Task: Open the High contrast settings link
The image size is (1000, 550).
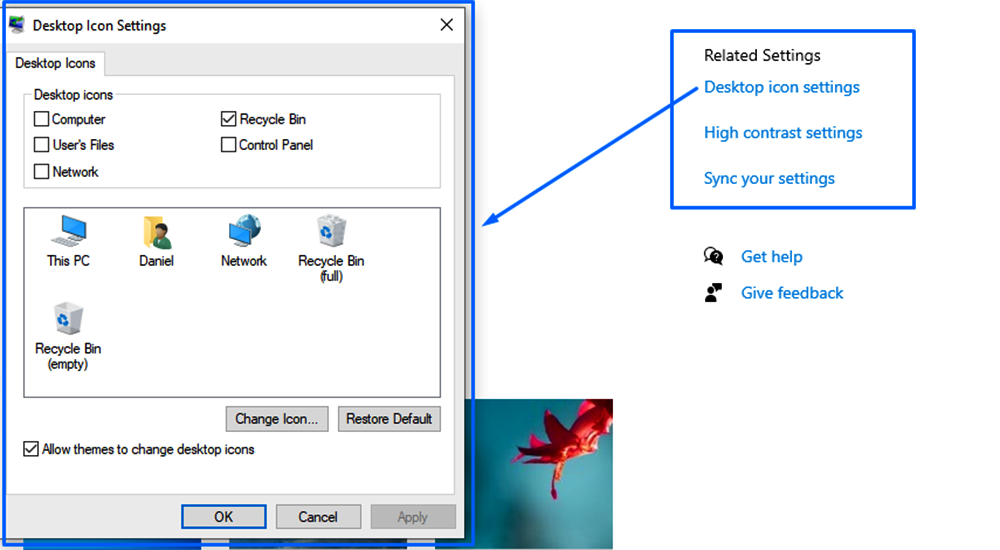Action: pos(783,133)
